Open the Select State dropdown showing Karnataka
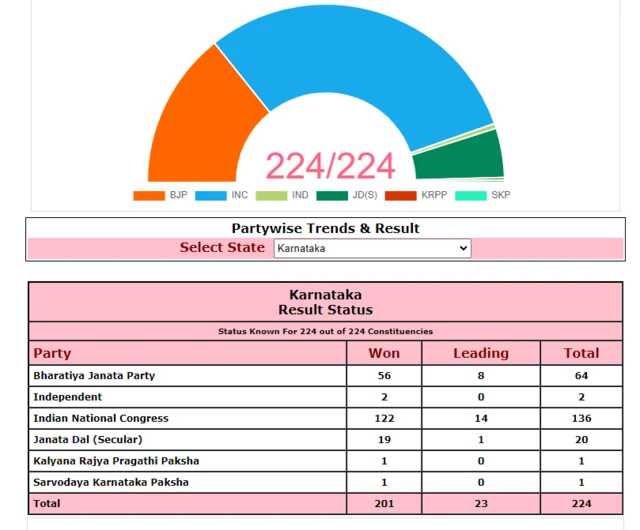 pos(372,248)
